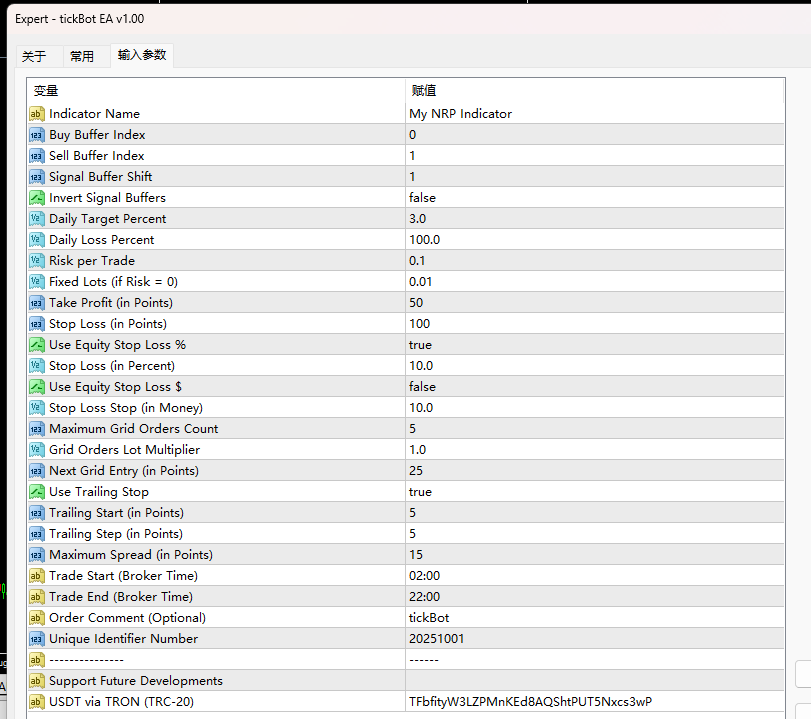
Task: Toggle the Invert Signal Buffers false value
Action: click(x=594, y=198)
